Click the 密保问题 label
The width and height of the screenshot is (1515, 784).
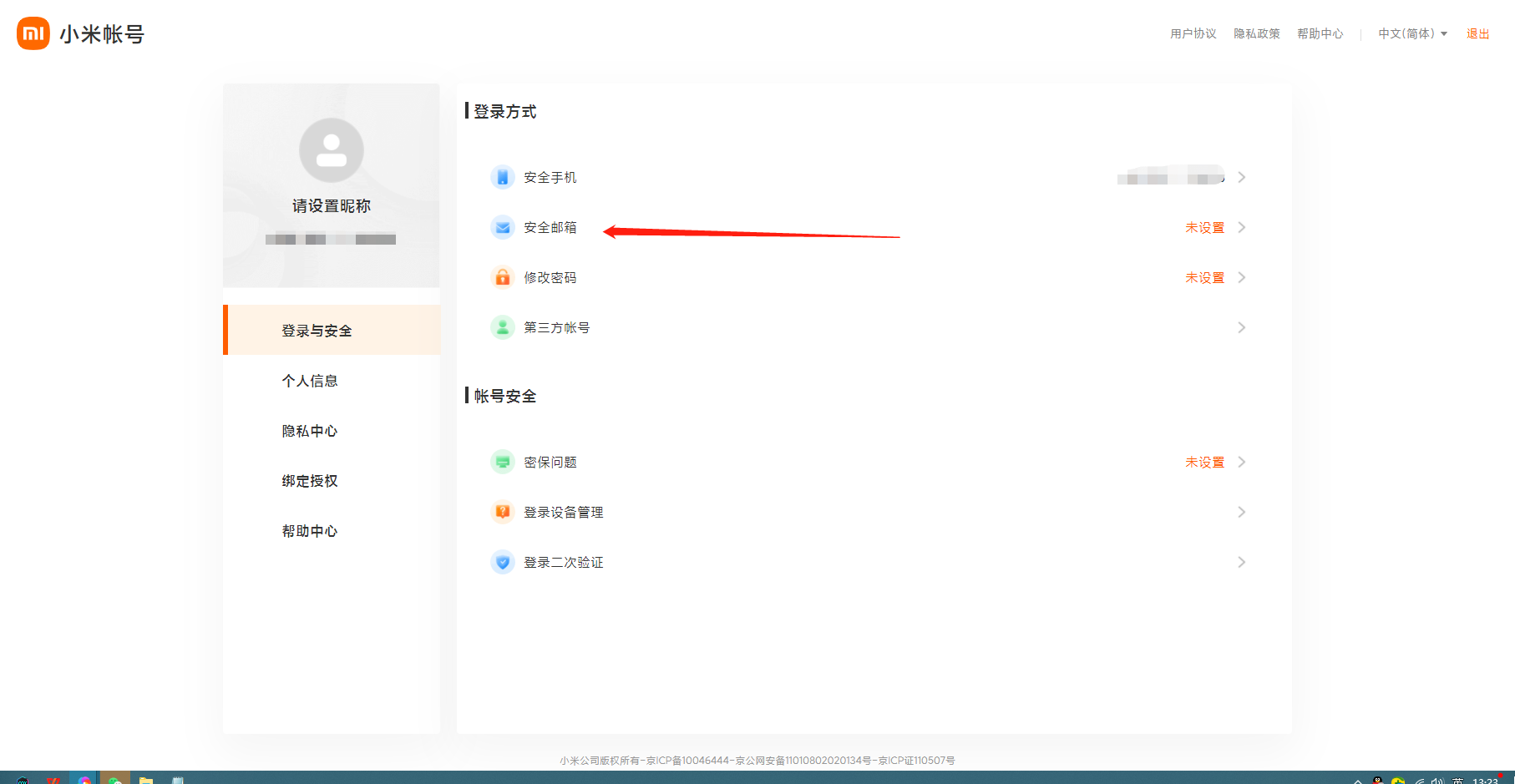550,462
